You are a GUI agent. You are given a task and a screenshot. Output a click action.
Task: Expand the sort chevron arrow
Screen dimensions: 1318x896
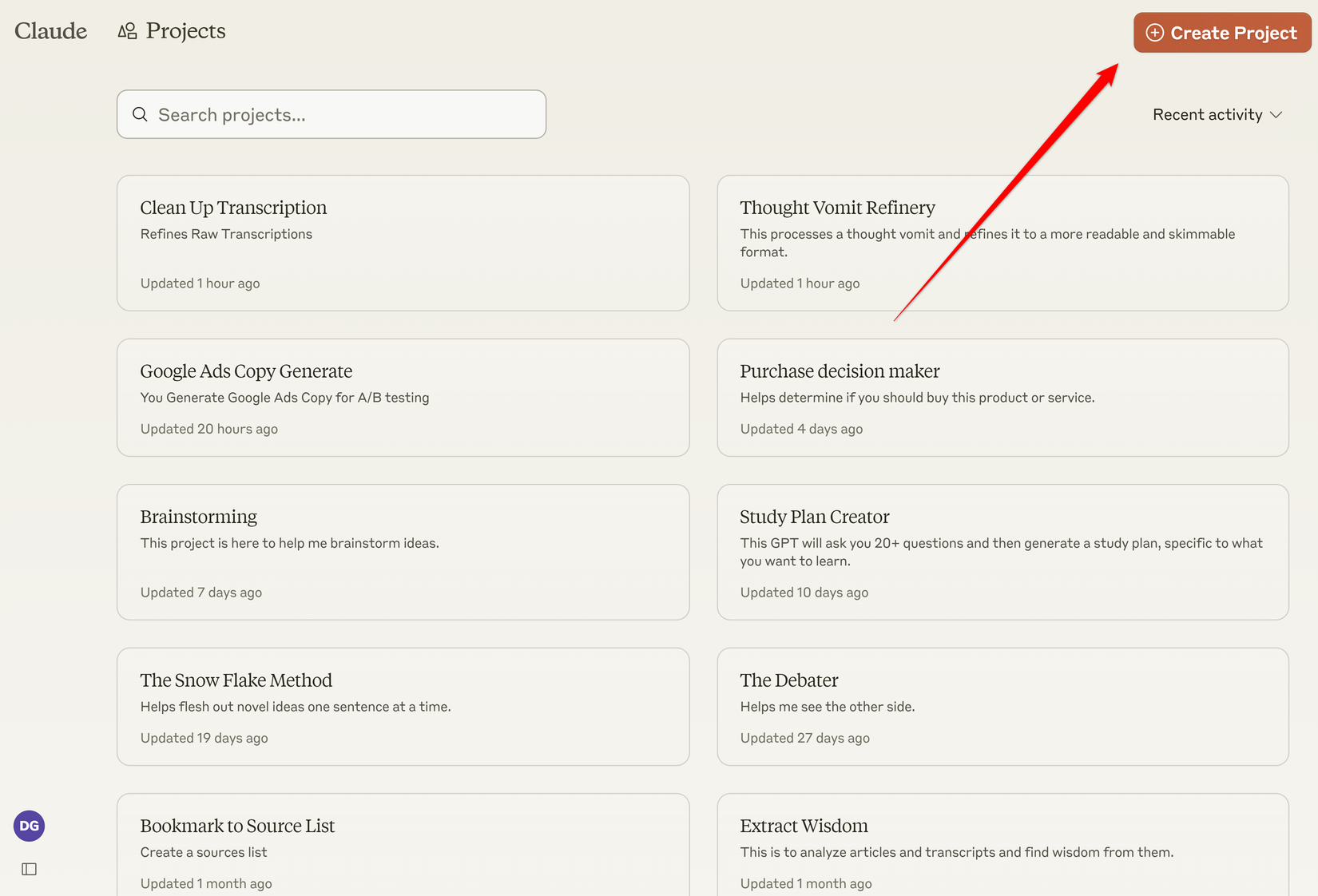point(1276,115)
